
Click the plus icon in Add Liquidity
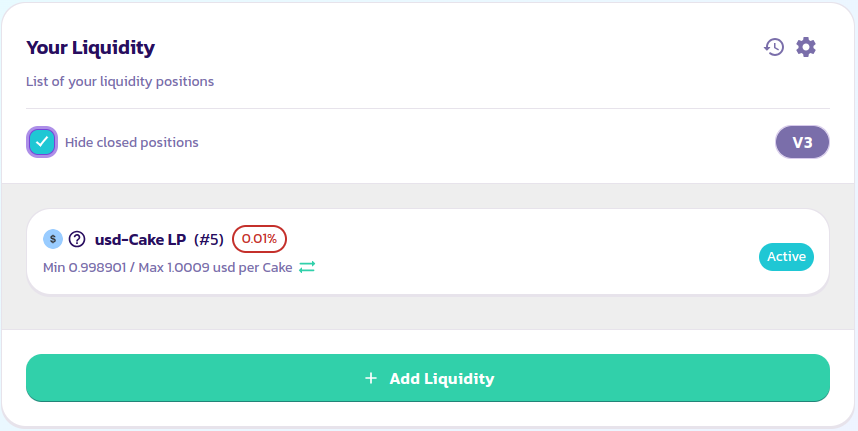(x=370, y=378)
